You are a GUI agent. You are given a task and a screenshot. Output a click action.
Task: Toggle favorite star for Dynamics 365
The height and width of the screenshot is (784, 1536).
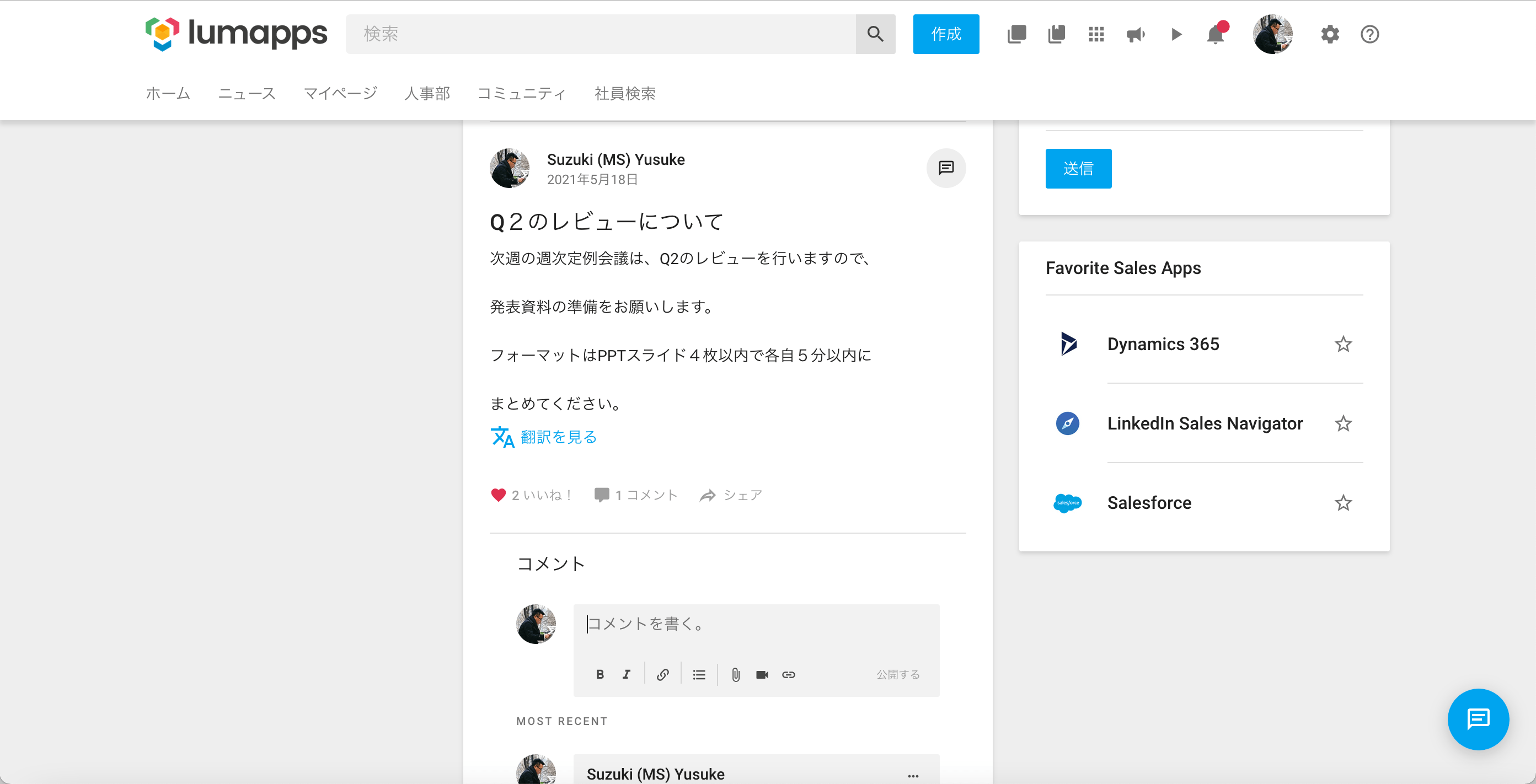[x=1343, y=344]
